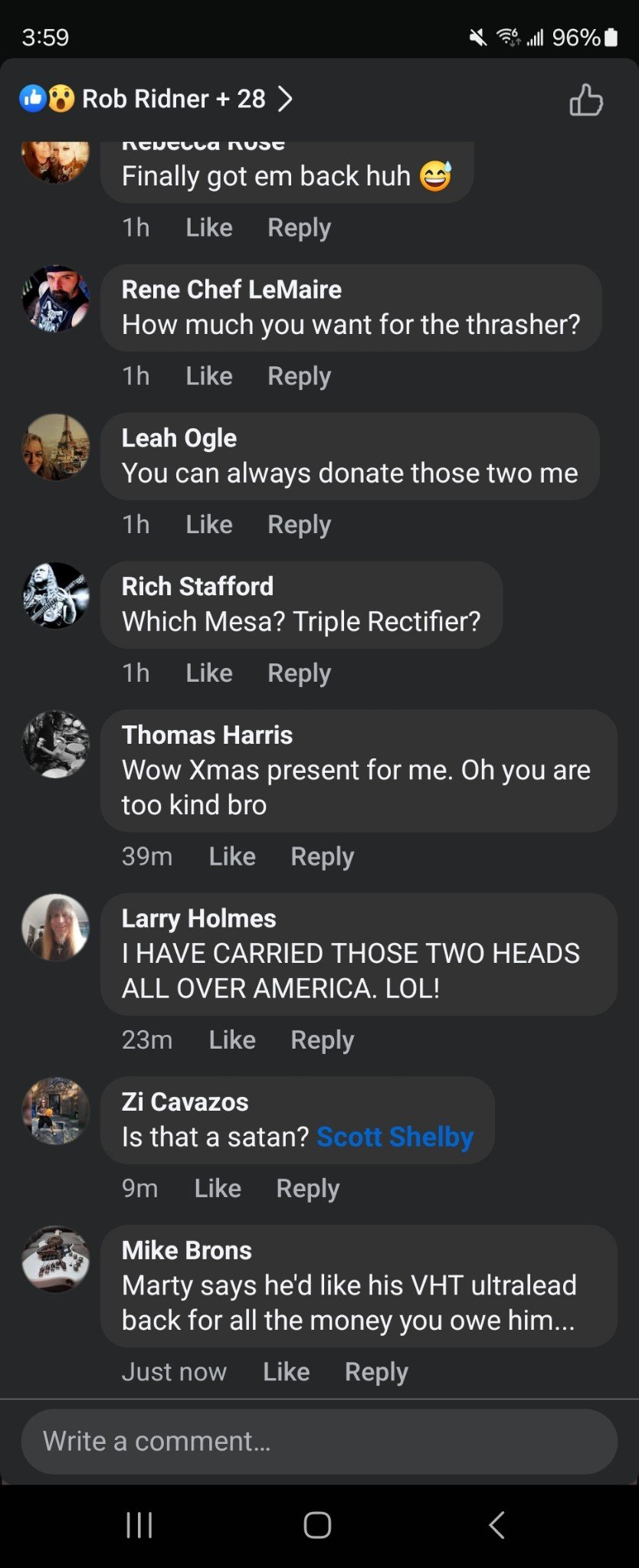The image size is (639, 1568).
Task: Focus the Write a comment field
Action: [x=319, y=1442]
